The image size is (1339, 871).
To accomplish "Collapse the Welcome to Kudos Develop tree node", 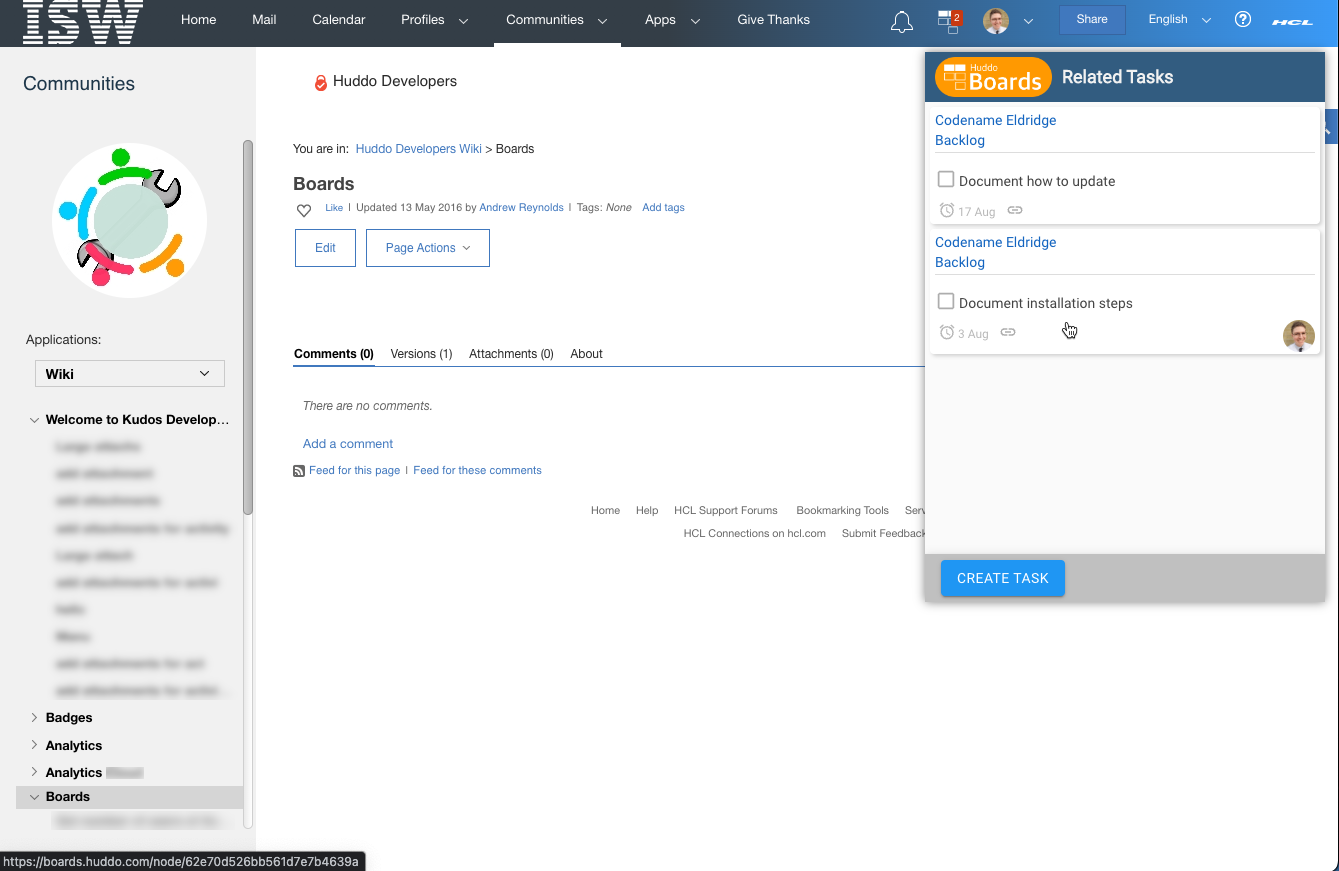I will [34, 420].
